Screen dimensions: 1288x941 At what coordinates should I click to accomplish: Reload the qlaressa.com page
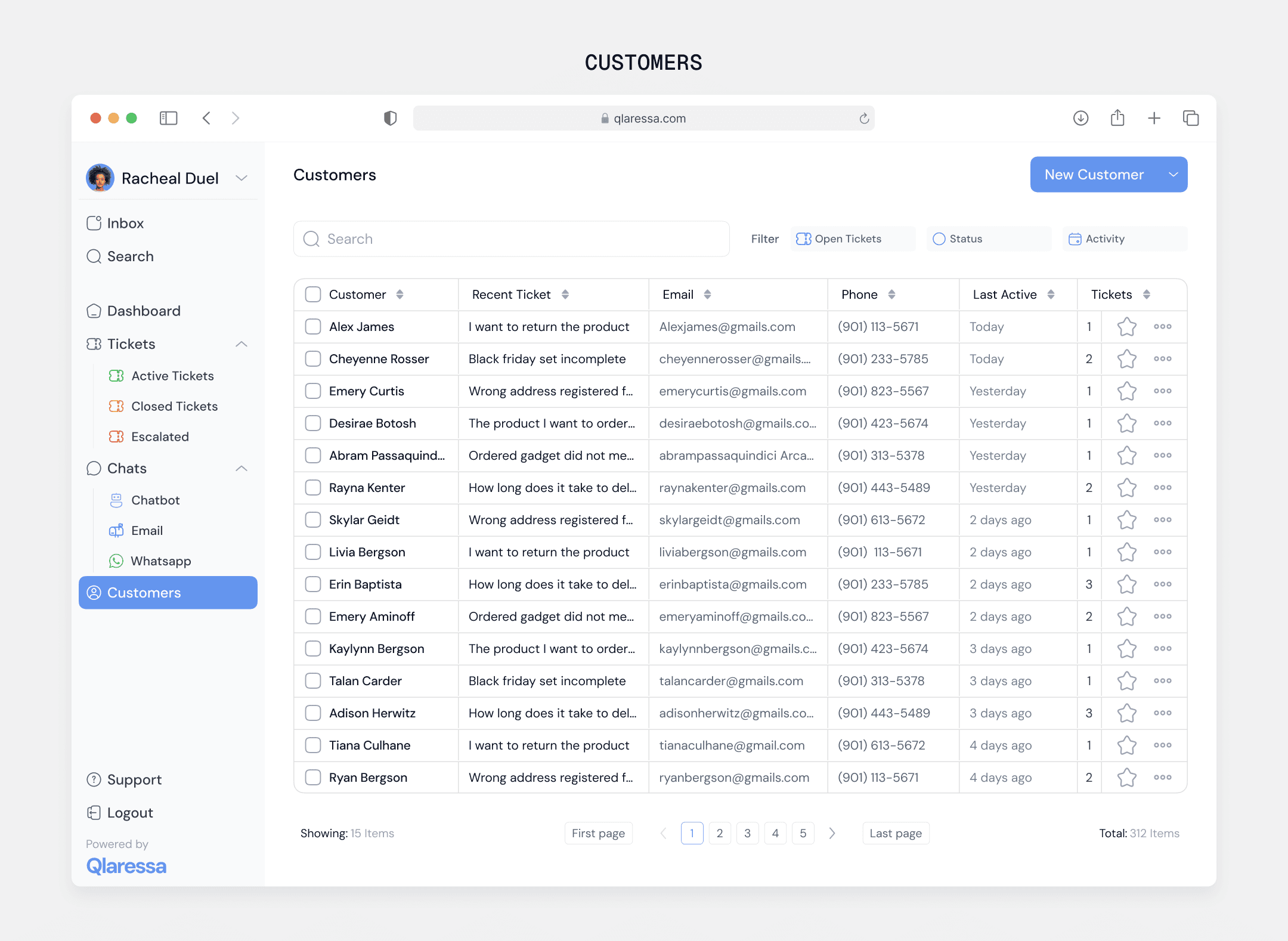pyautogui.click(x=864, y=119)
